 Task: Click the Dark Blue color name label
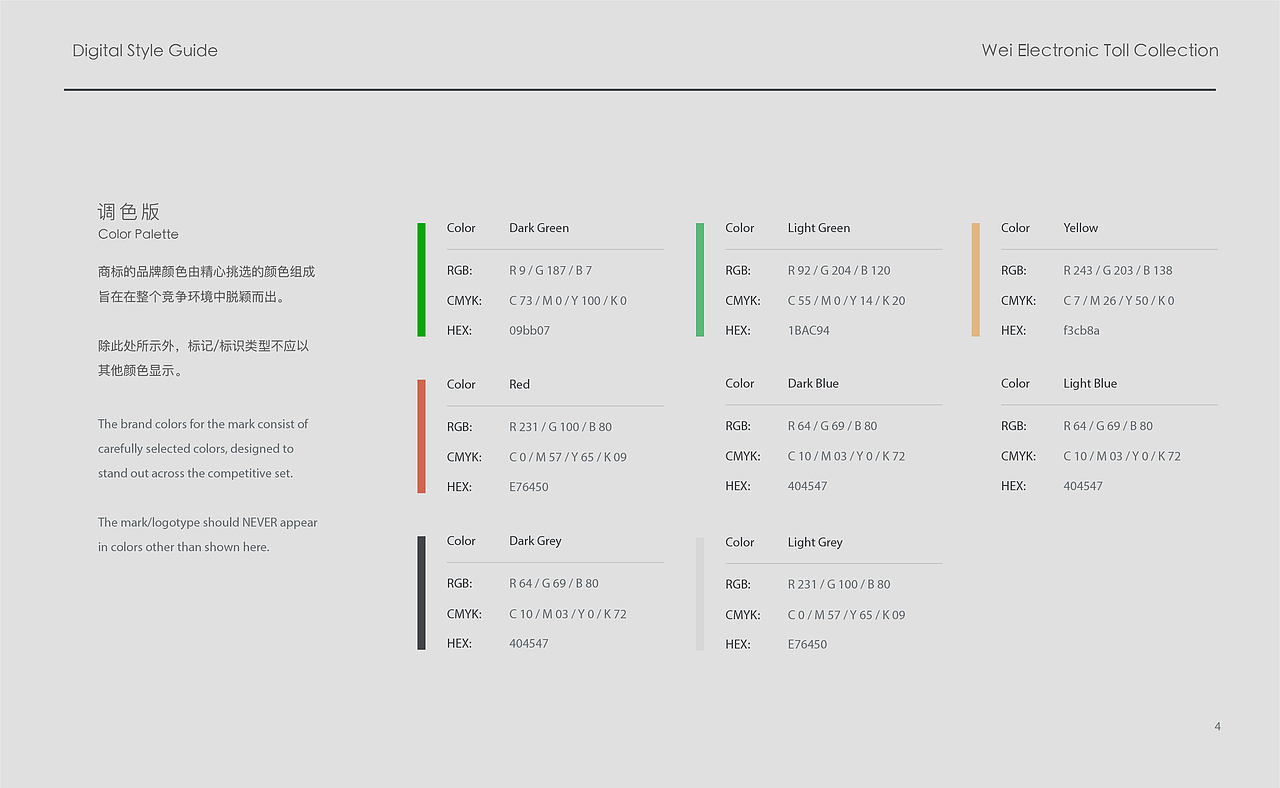(x=813, y=384)
